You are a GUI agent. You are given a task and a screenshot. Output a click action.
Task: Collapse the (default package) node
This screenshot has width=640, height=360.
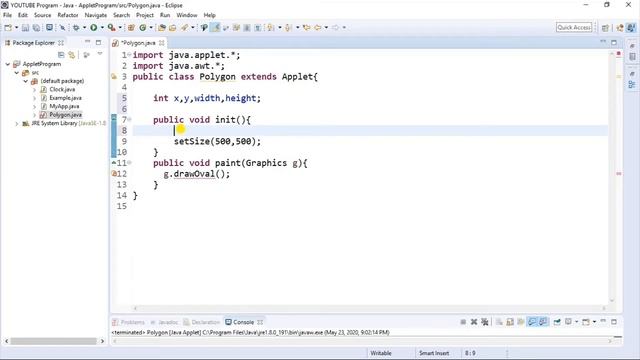[x=26, y=81]
